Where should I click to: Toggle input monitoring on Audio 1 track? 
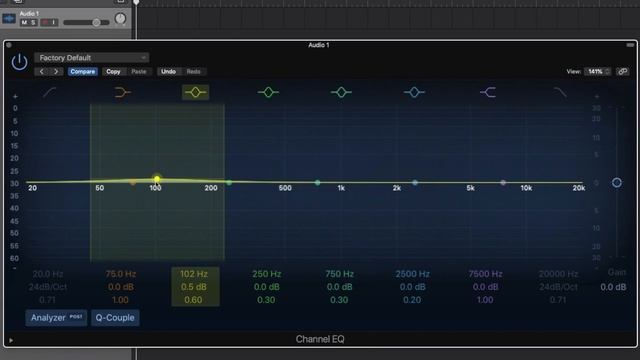coord(54,22)
